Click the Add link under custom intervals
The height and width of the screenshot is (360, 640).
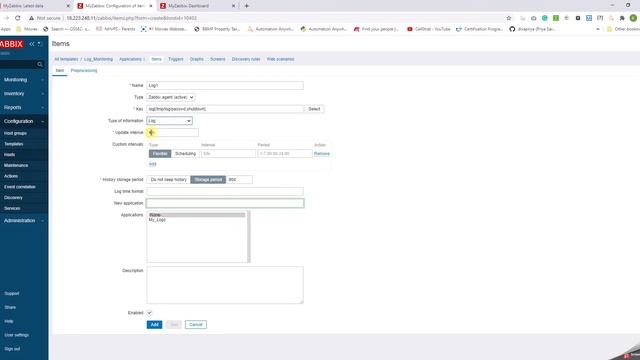click(152, 164)
